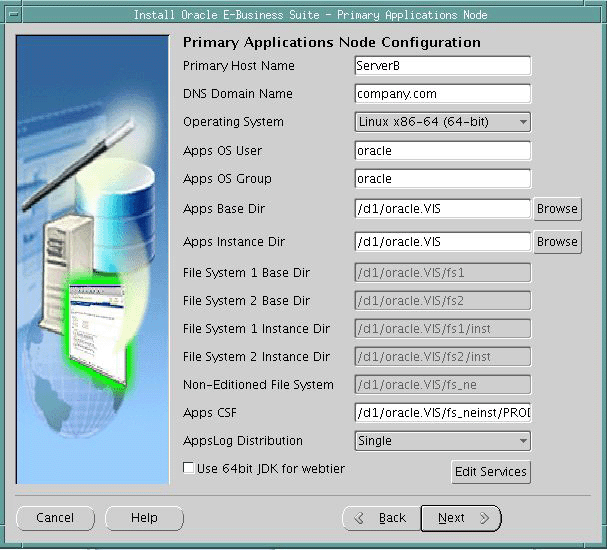The image size is (607, 550).
Task: Click the 'Primary Host Name' label
Action: pos(239,66)
